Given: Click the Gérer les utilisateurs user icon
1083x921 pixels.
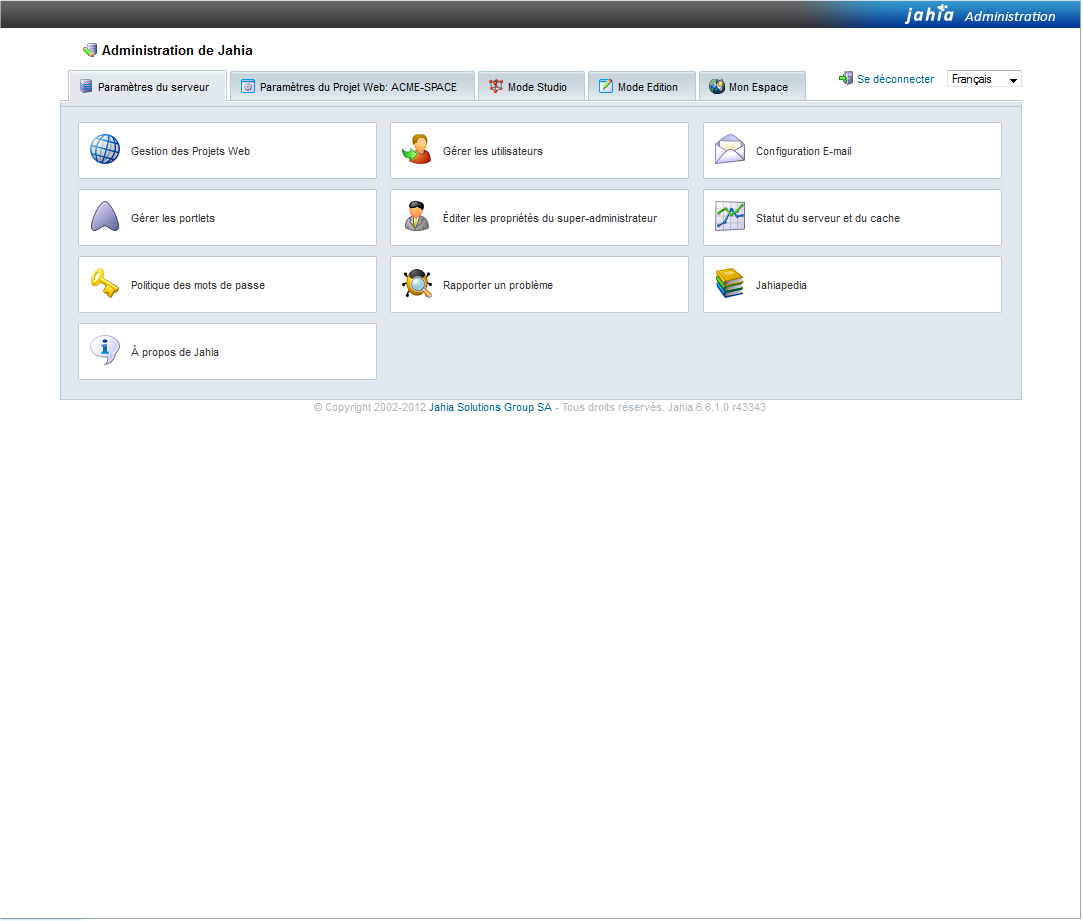Looking at the screenshot, I should [417, 149].
